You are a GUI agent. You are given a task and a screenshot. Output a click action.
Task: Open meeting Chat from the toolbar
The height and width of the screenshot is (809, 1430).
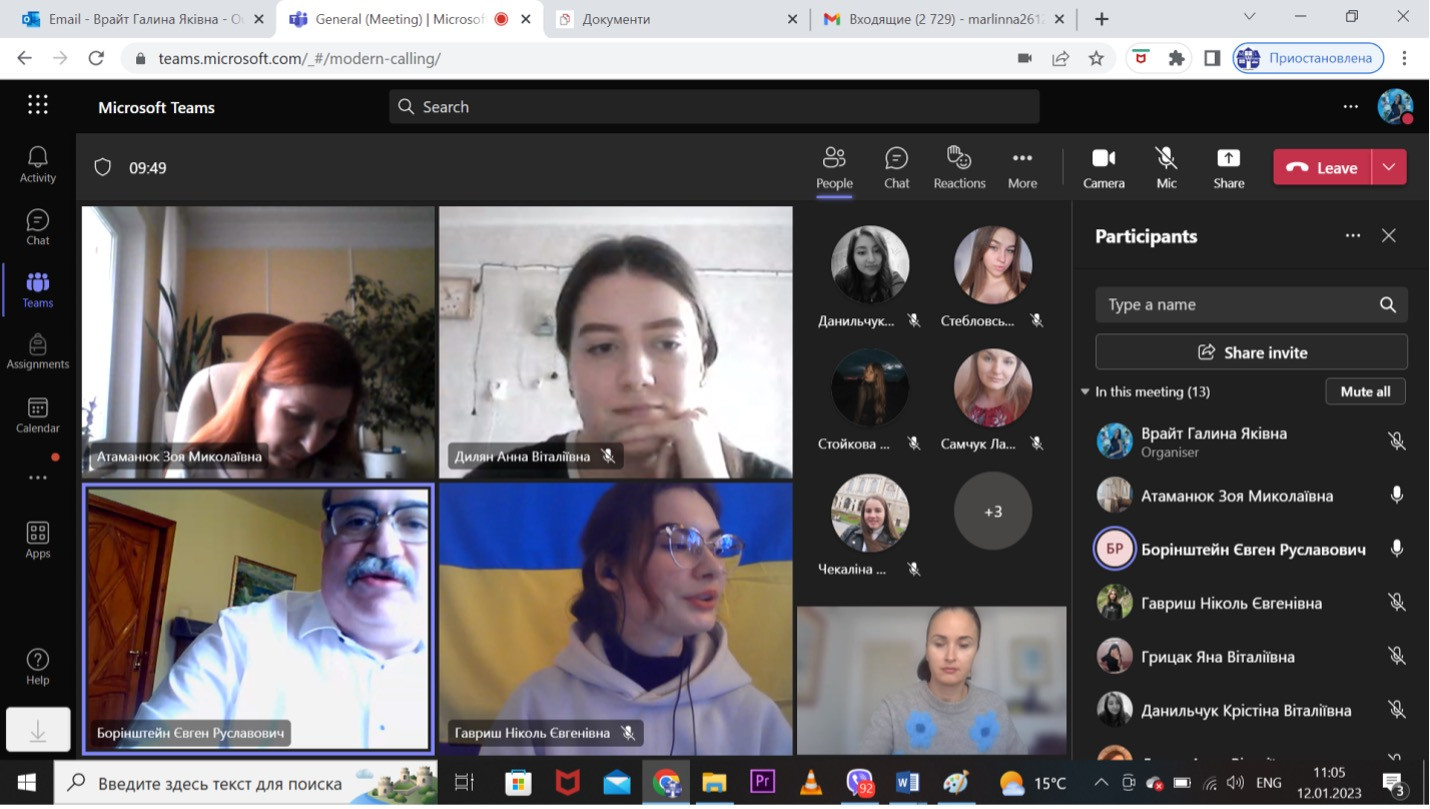point(897,167)
